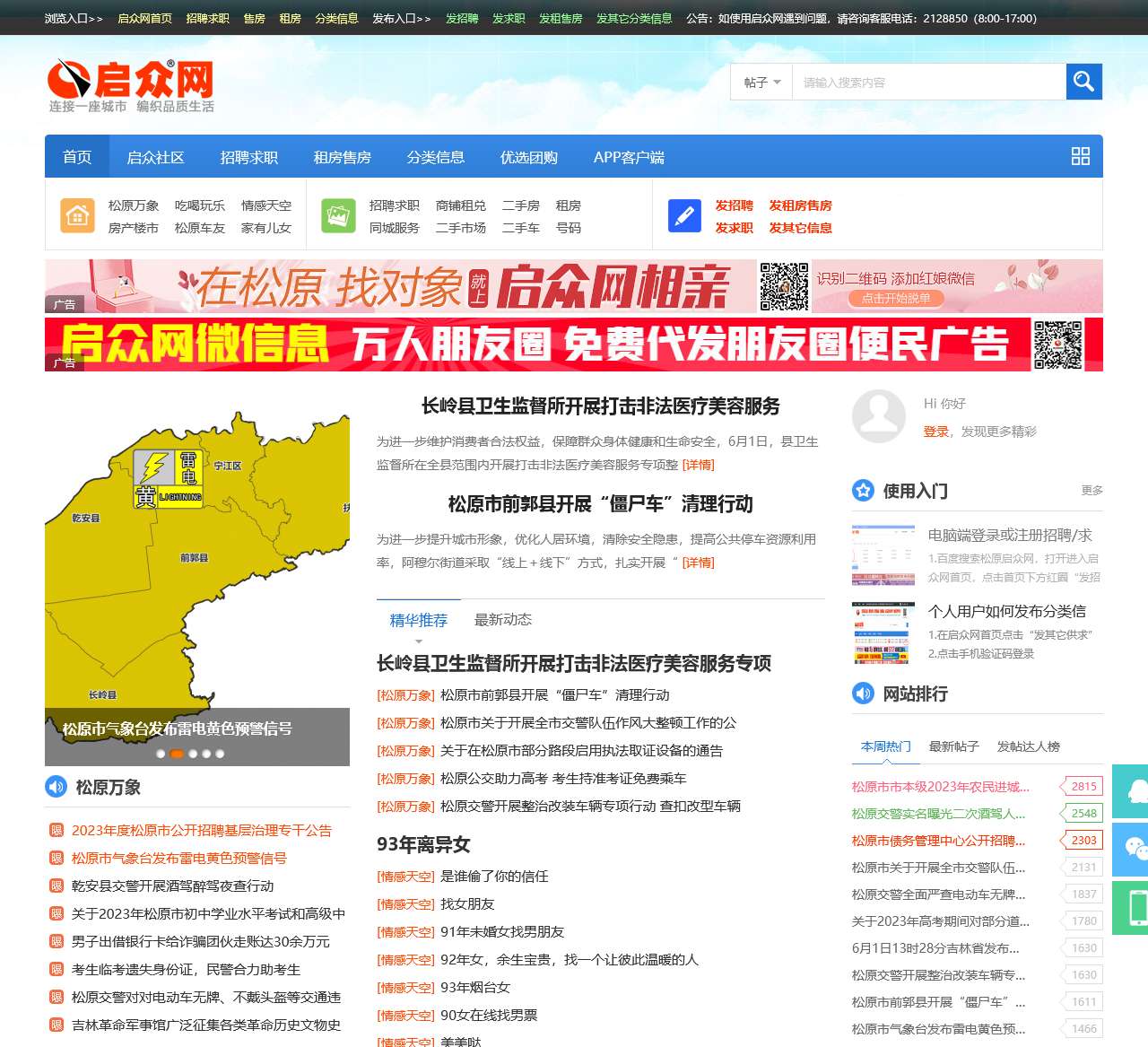The image size is (1148, 1047).
Task: Click the orange house community icon
Action: [x=77, y=215]
